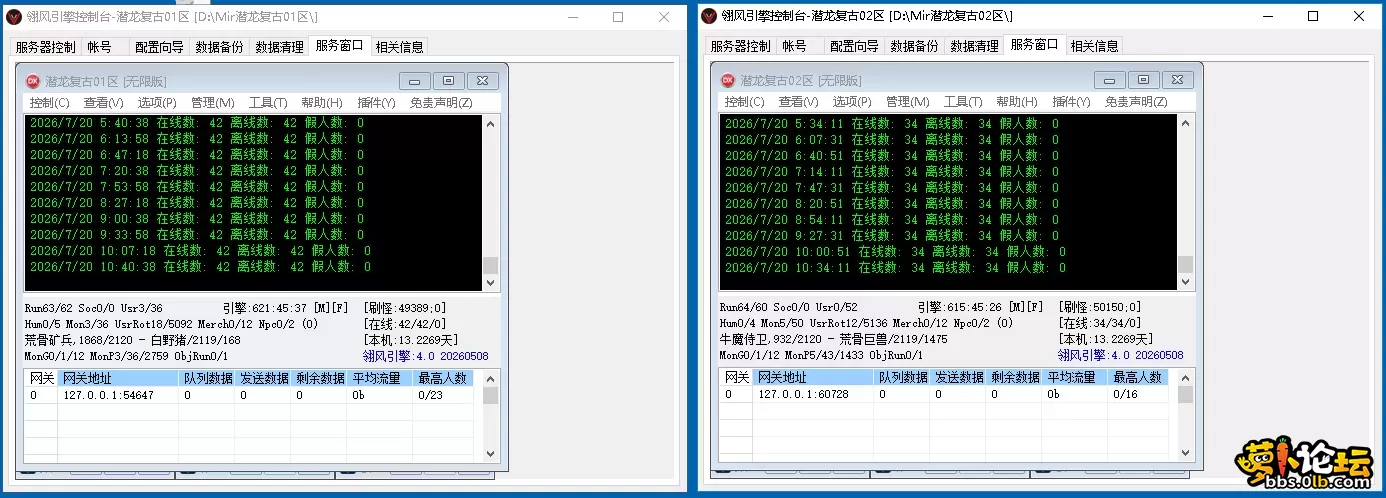This screenshot has width=1386, height=498.
Task: Click the 网关地址 column header in the 01区 table
Action: point(118,378)
